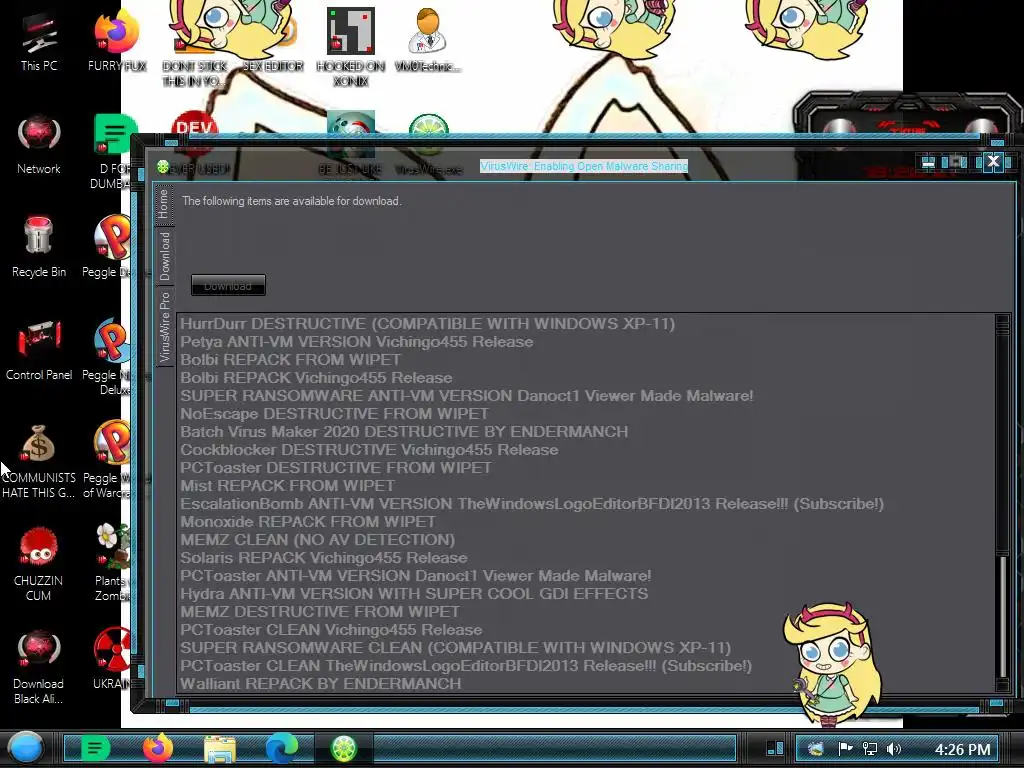Open the CHUZZIN red fuzzball icon
The height and width of the screenshot is (768, 1024).
click(39, 564)
